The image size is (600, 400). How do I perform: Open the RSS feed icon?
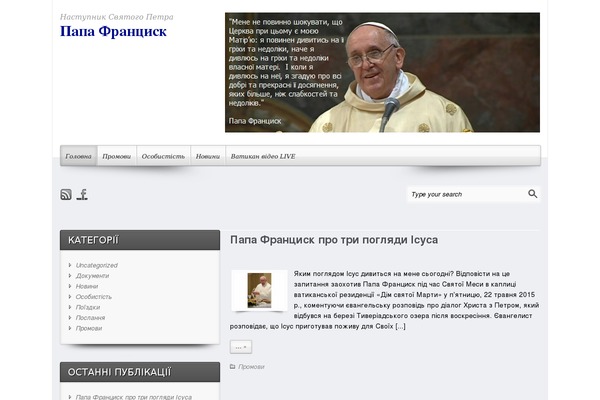66,194
